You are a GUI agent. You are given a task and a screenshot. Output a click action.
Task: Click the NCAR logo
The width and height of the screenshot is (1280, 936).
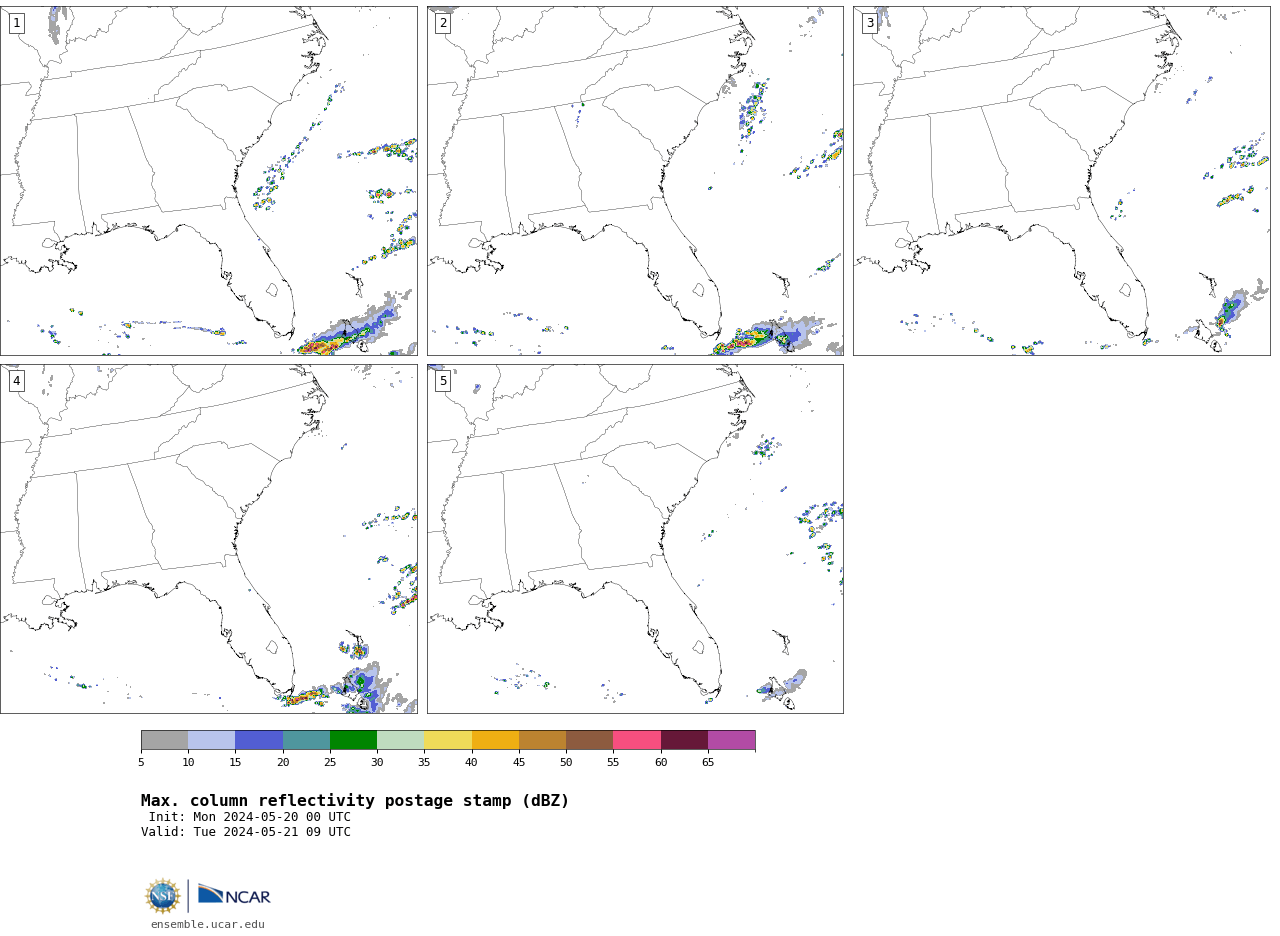234,895
